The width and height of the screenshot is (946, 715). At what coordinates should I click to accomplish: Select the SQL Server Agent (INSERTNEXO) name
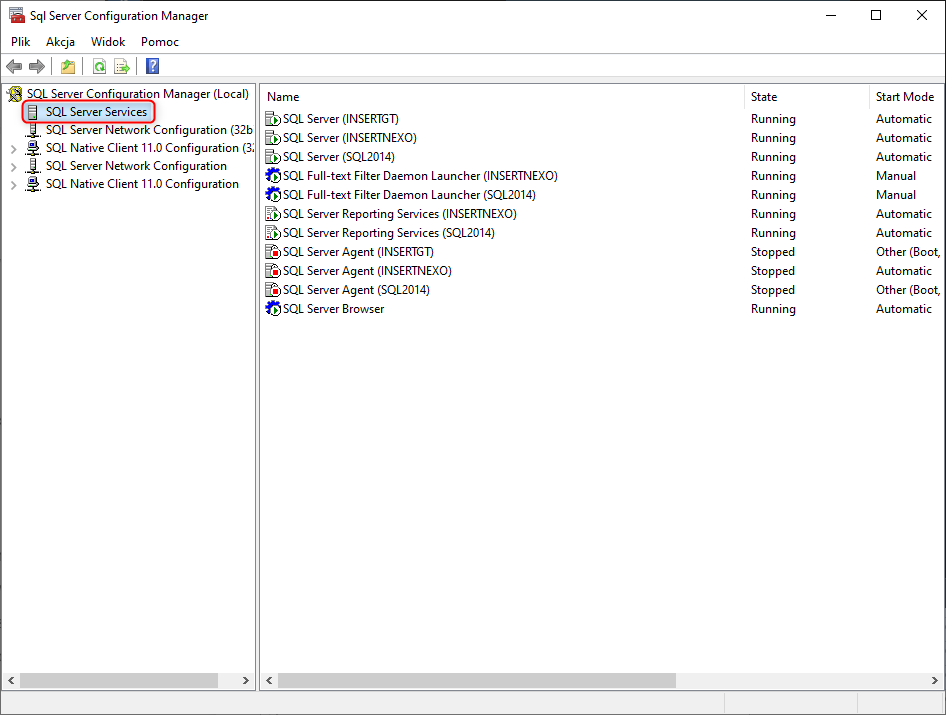click(367, 271)
